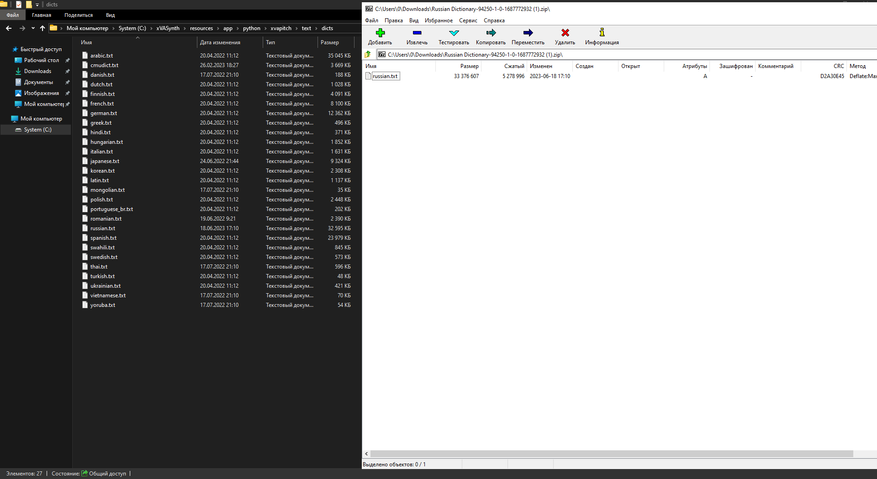Click Explorer's back arrow
Viewport: 877px width, 479px height.
coord(9,28)
